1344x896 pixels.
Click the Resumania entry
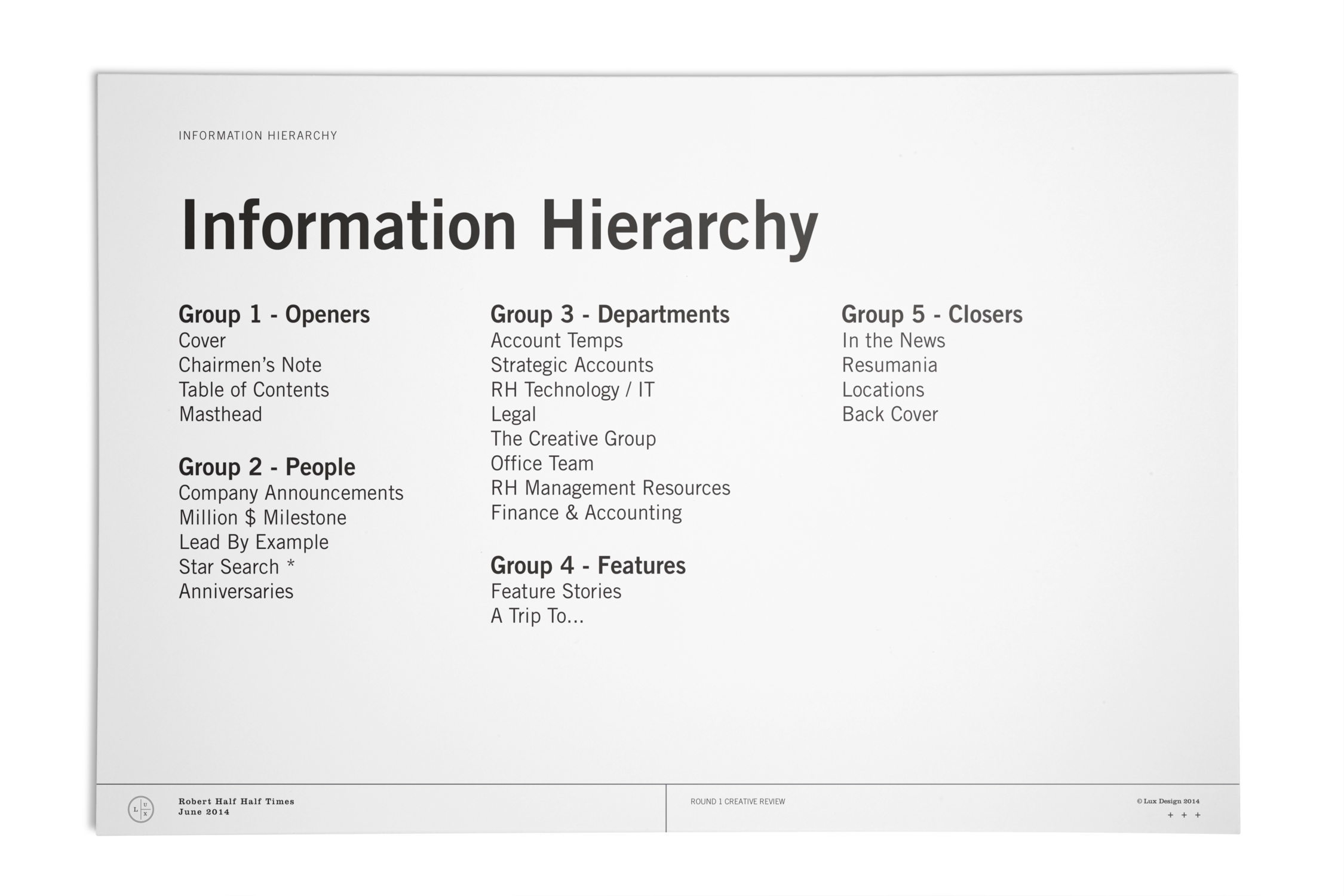pos(889,365)
